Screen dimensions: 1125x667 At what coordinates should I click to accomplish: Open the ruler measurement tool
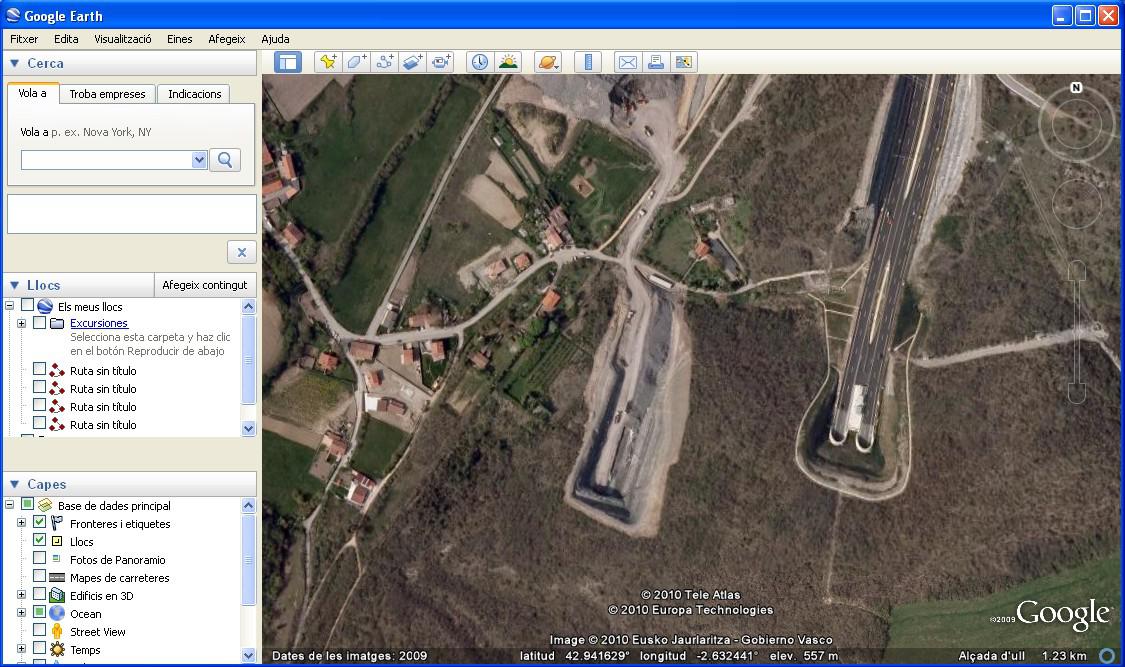pos(588,62)
